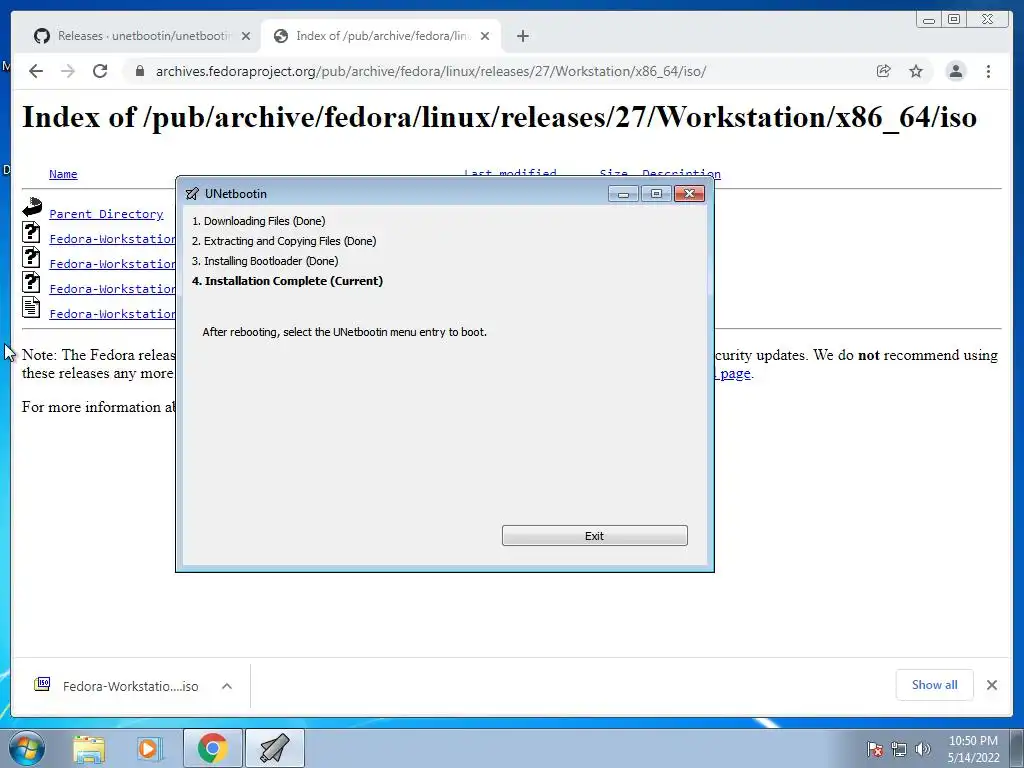Click ISO file icon in downloads bar
The width and height of the screenshot is (1024, 768).
(42, 684)
